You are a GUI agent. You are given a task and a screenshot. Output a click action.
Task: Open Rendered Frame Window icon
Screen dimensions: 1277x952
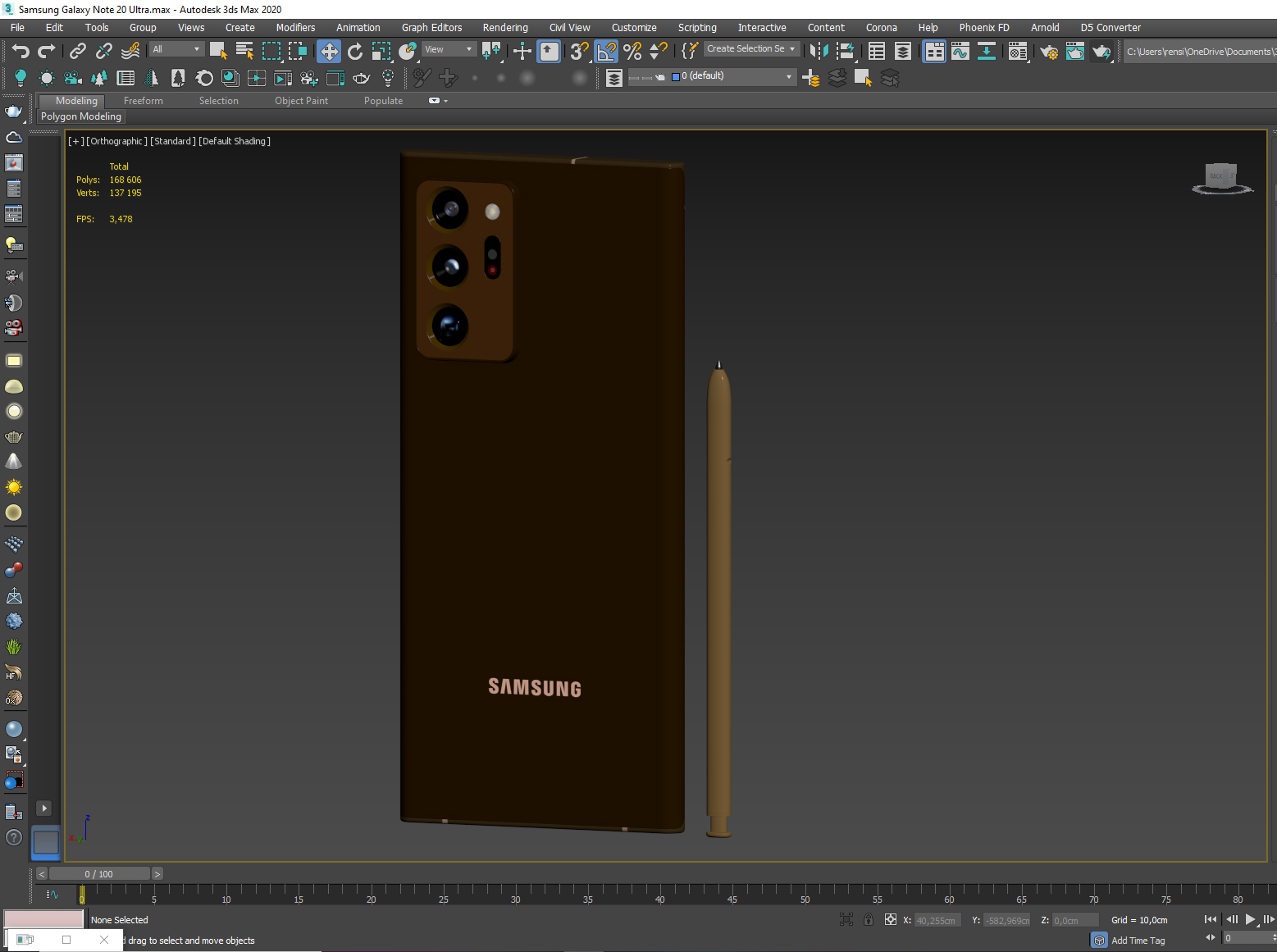coord(1075,52)
